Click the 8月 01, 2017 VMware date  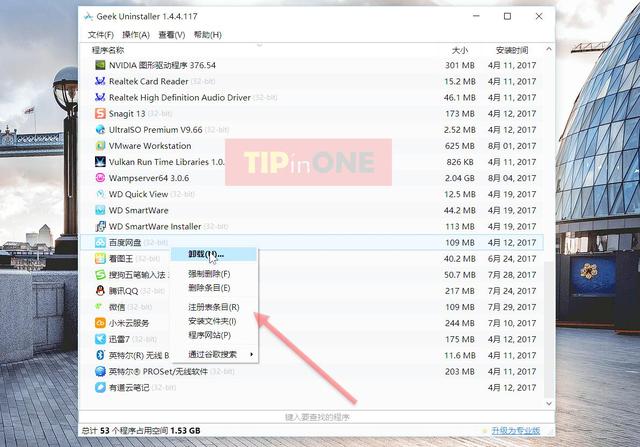[x=512, y=146]
